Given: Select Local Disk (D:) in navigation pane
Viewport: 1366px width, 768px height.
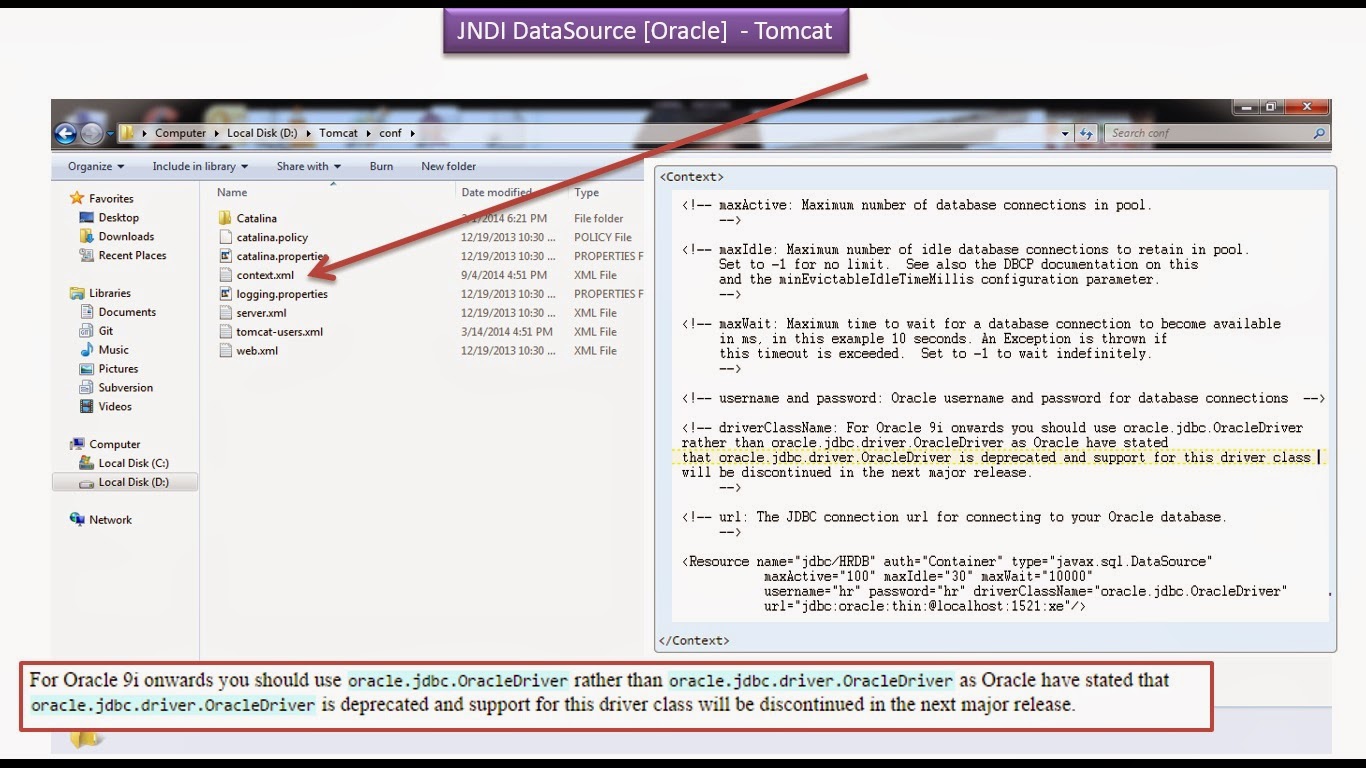Looking at the screenshot, I should 125,482.
